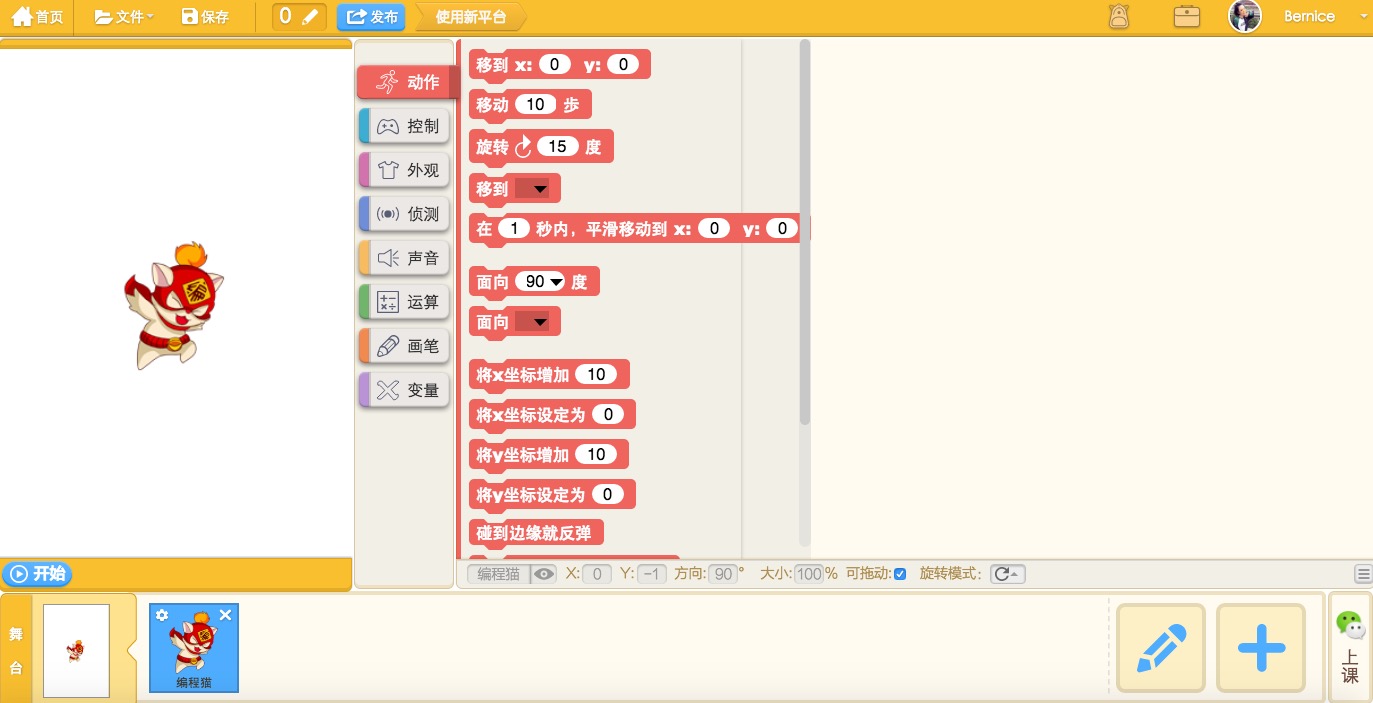Click the block palette vertical scrollbar
Image resolution: width=1373 pixels, height=703 pixels.
805,234
